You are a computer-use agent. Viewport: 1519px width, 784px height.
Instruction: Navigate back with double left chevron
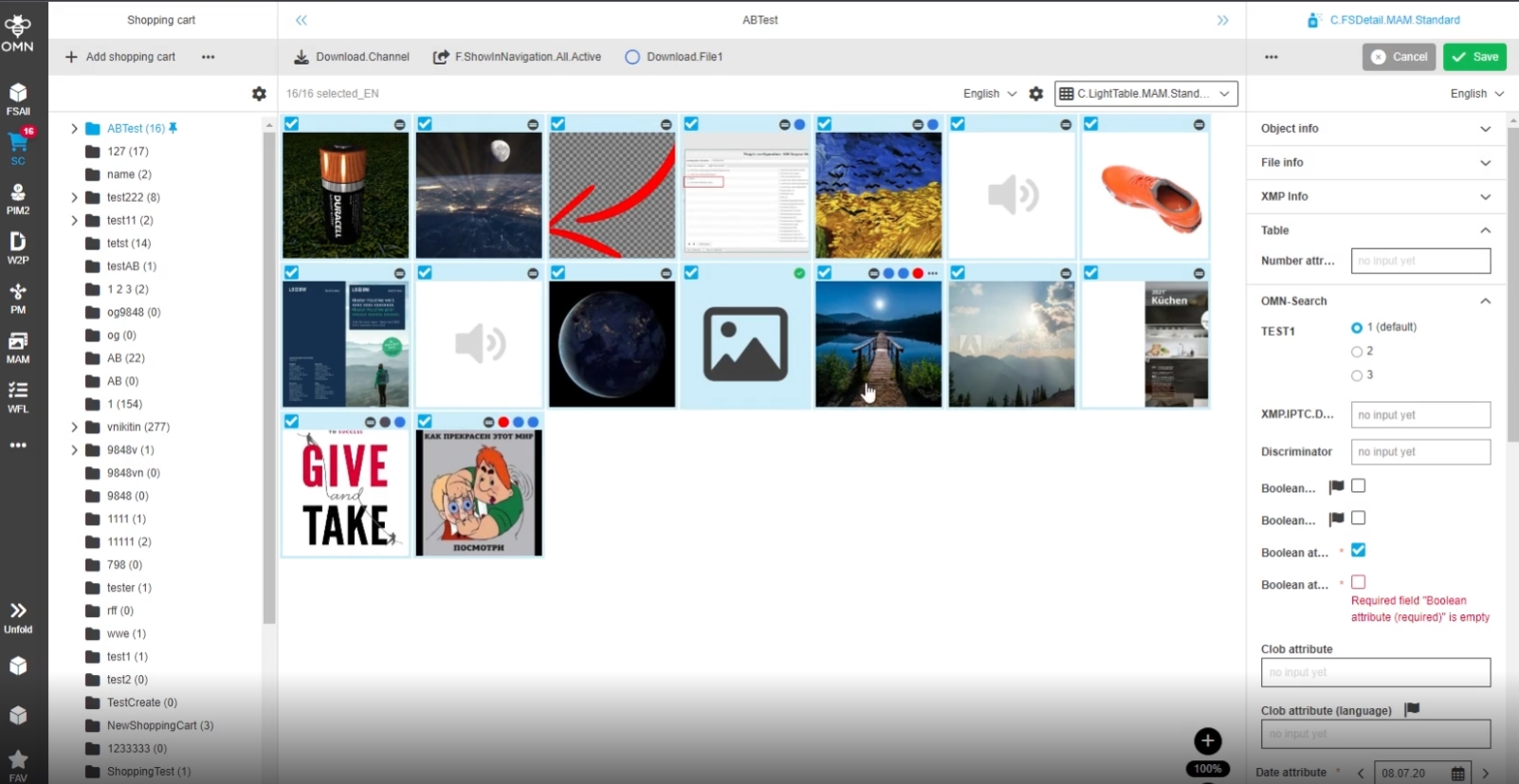click(302, 20)
